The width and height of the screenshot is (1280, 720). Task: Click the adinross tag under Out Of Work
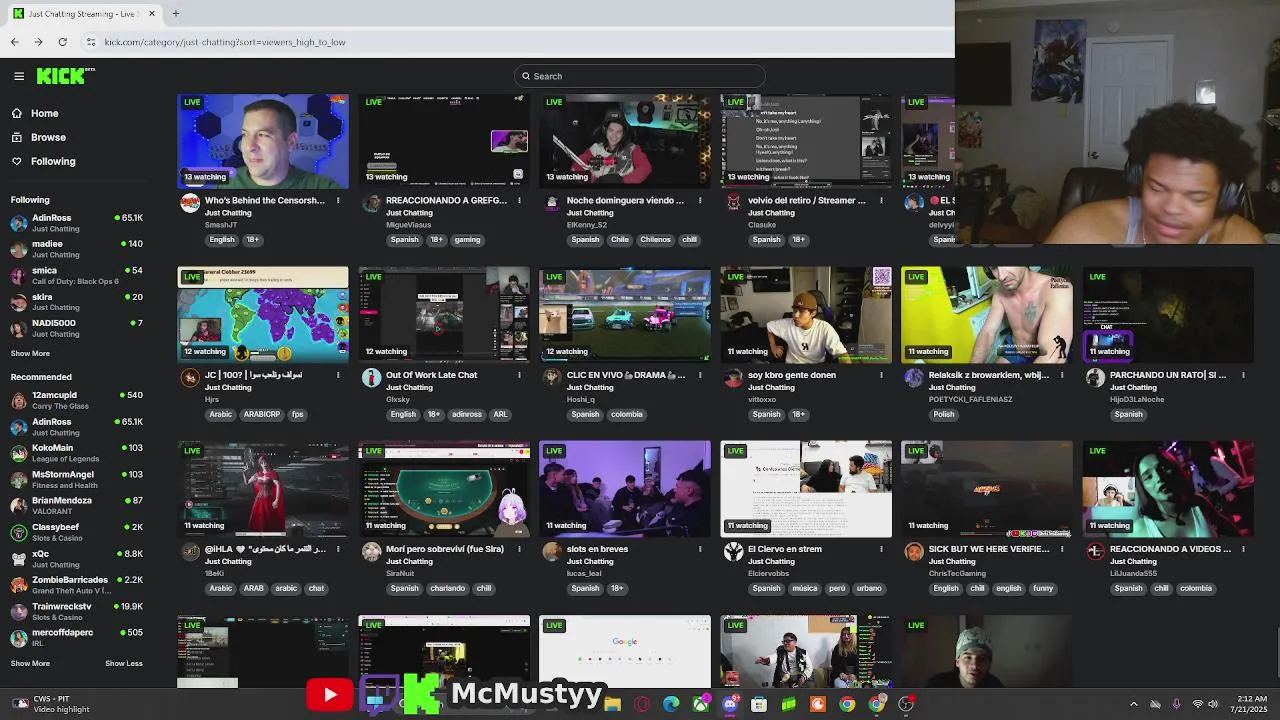click(466, 414)
